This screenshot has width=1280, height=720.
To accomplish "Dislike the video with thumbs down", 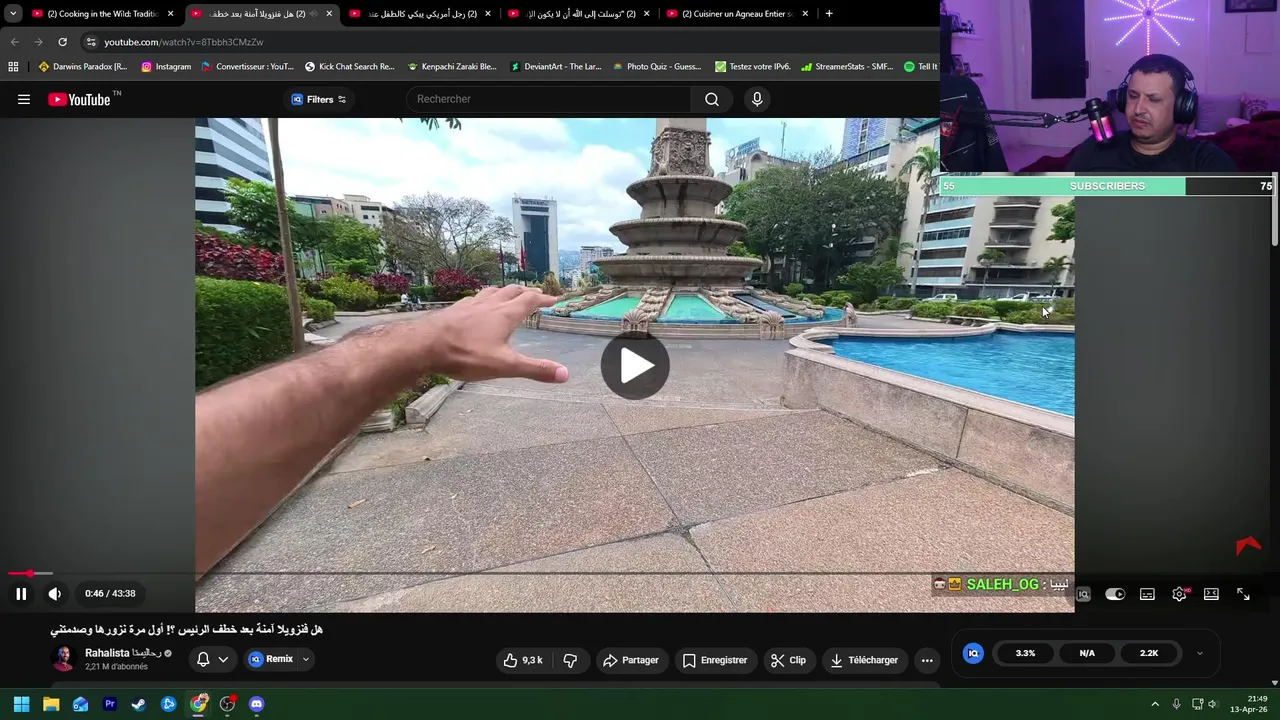I will 570,660.
